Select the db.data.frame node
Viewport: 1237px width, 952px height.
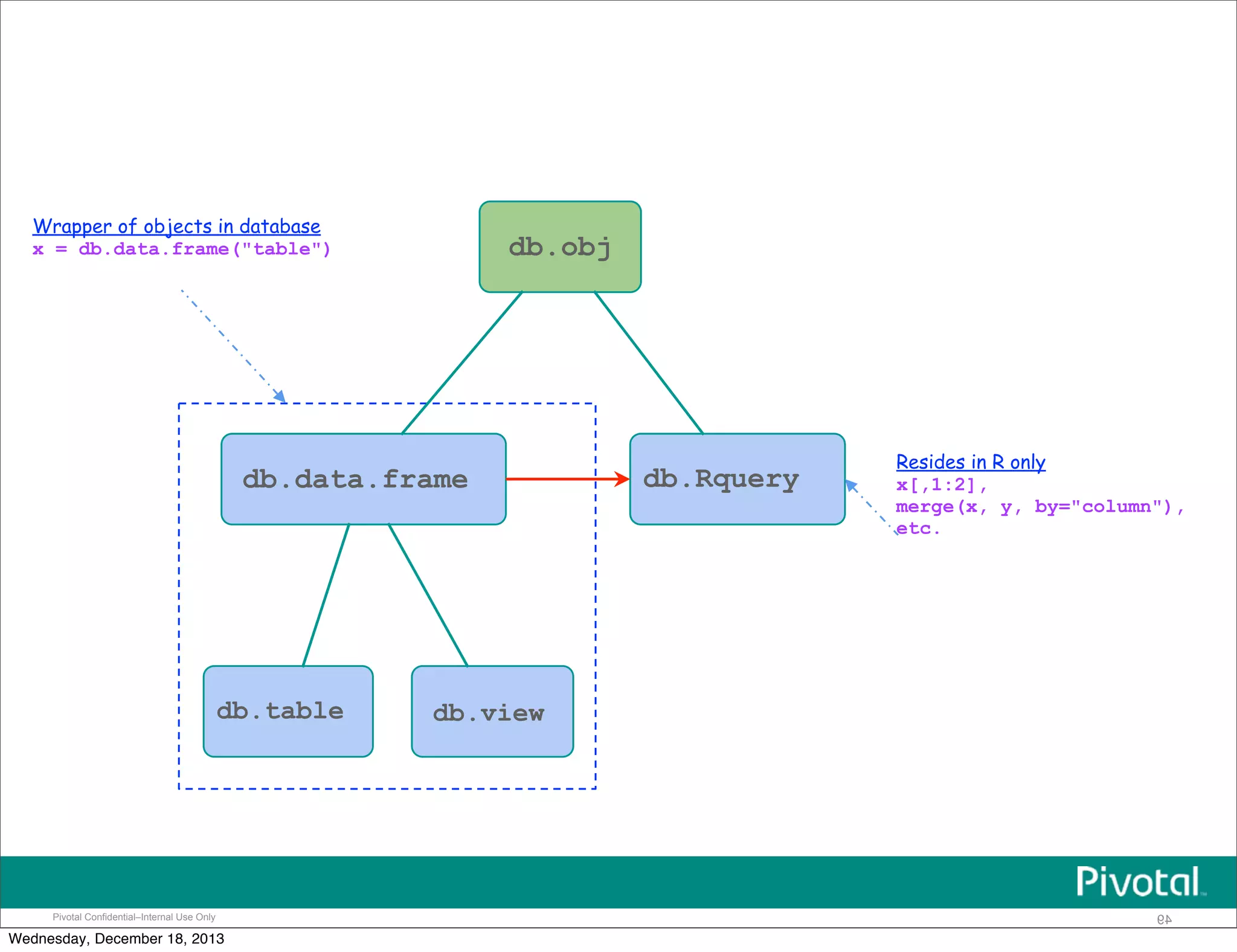pos(363,479)
